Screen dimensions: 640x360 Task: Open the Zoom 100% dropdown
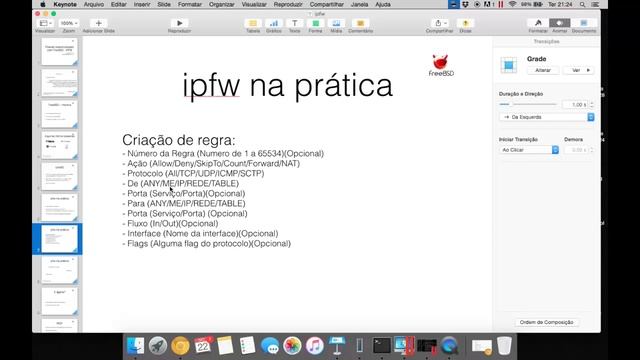69,23
